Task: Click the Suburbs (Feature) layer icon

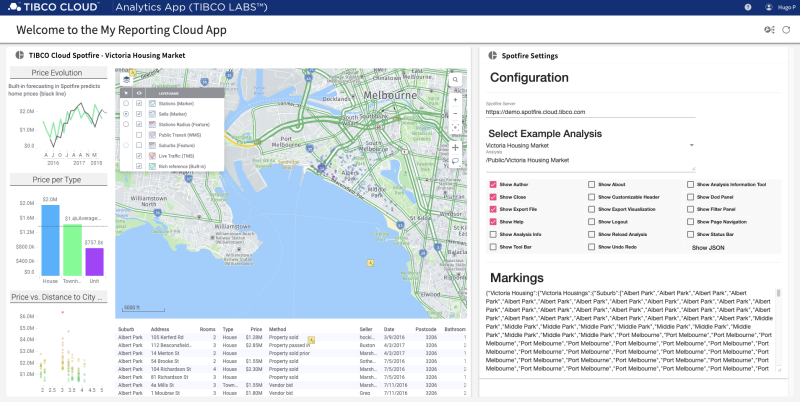Action: [x=152, y=145]
